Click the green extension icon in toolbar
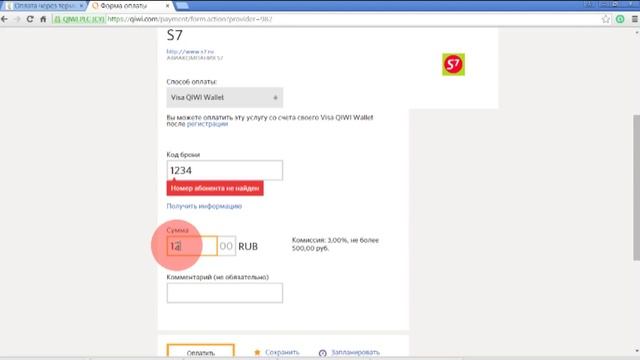Screen dimensions: 640x360 620,19
